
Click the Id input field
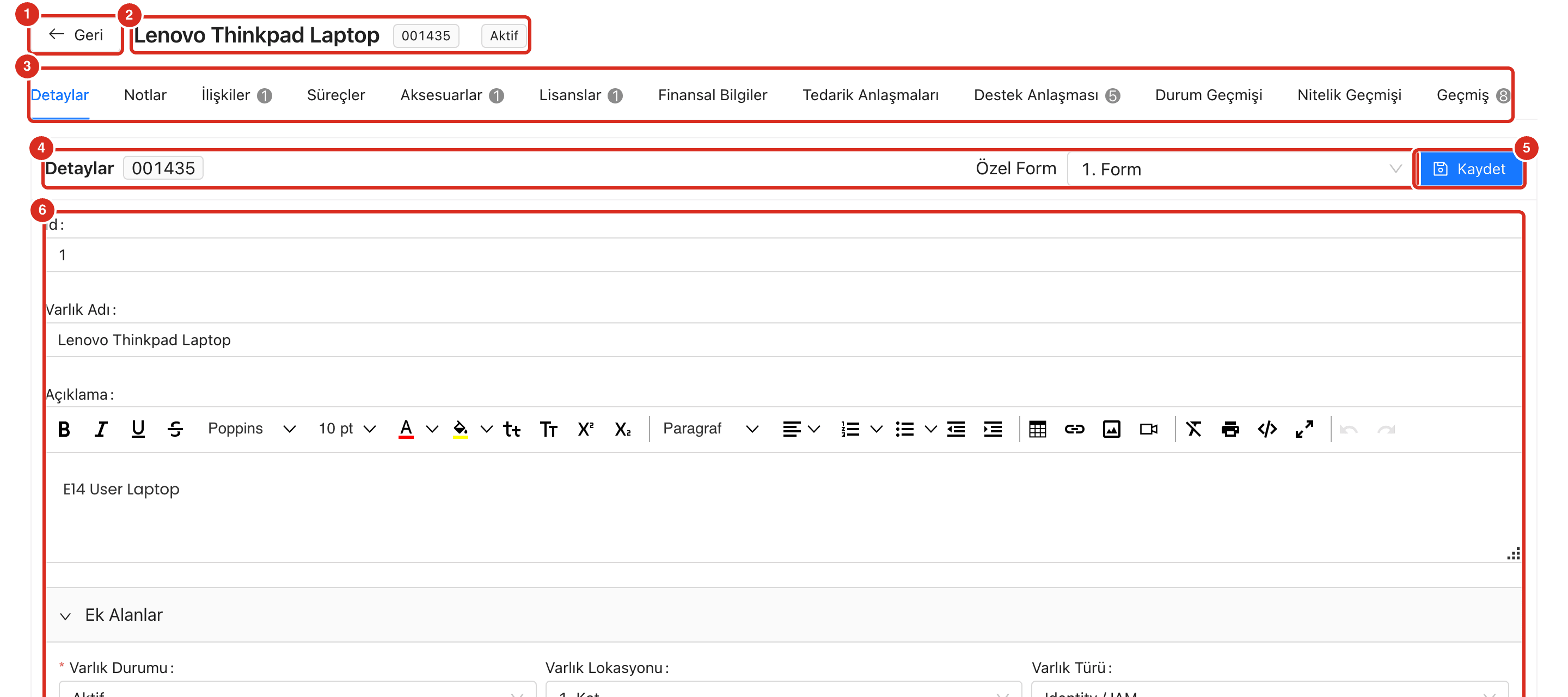(783, 254)
